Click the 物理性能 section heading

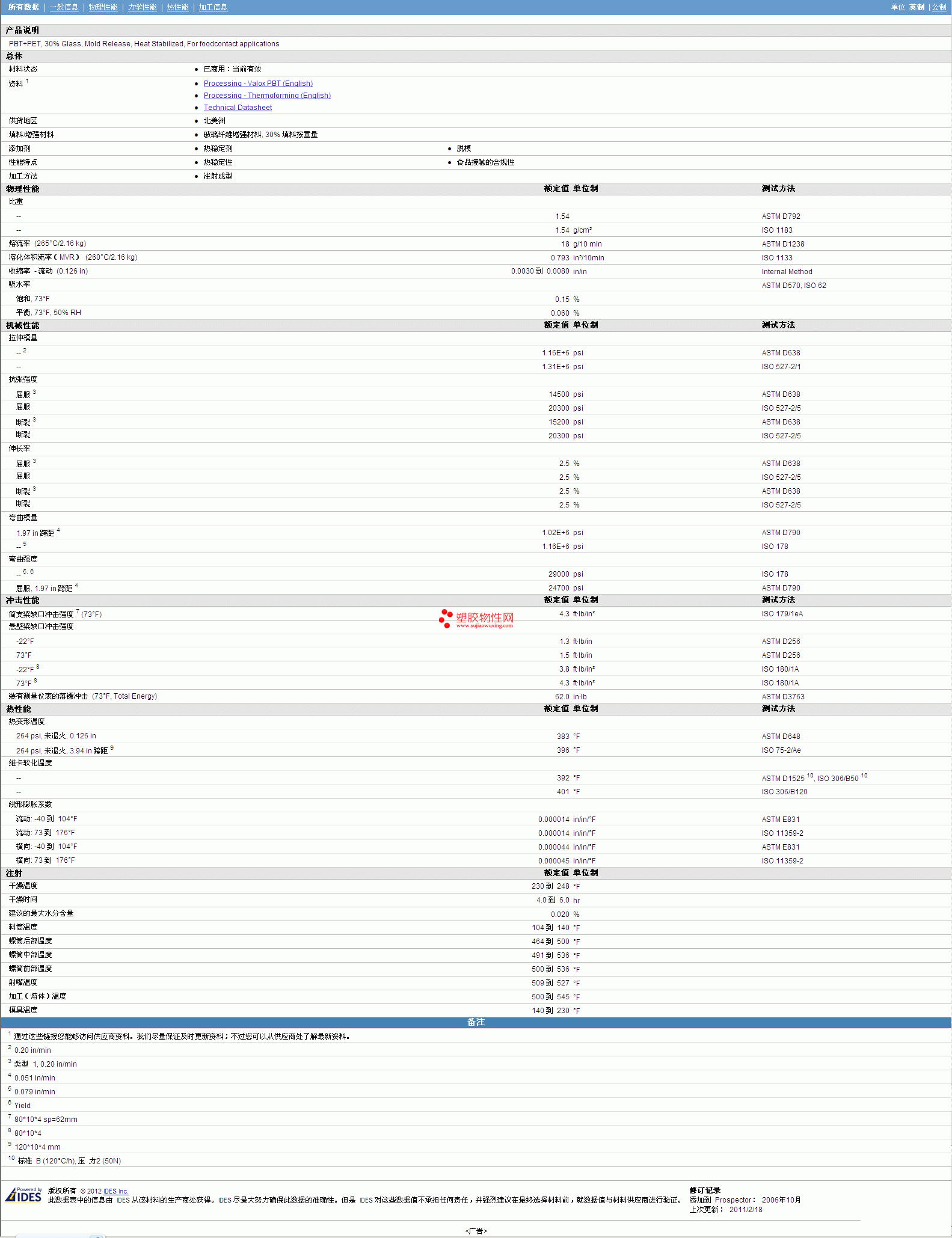[22, 189]
